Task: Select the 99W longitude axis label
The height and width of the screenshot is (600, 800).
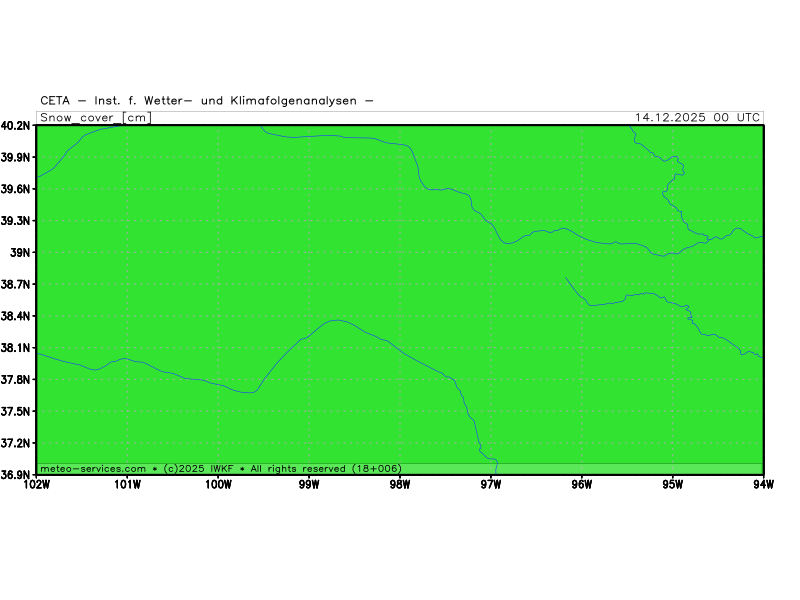Action: click(x=309, y=486)
